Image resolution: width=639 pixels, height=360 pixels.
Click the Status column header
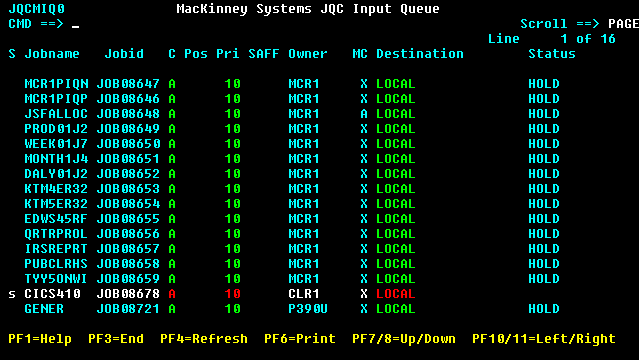552,54
